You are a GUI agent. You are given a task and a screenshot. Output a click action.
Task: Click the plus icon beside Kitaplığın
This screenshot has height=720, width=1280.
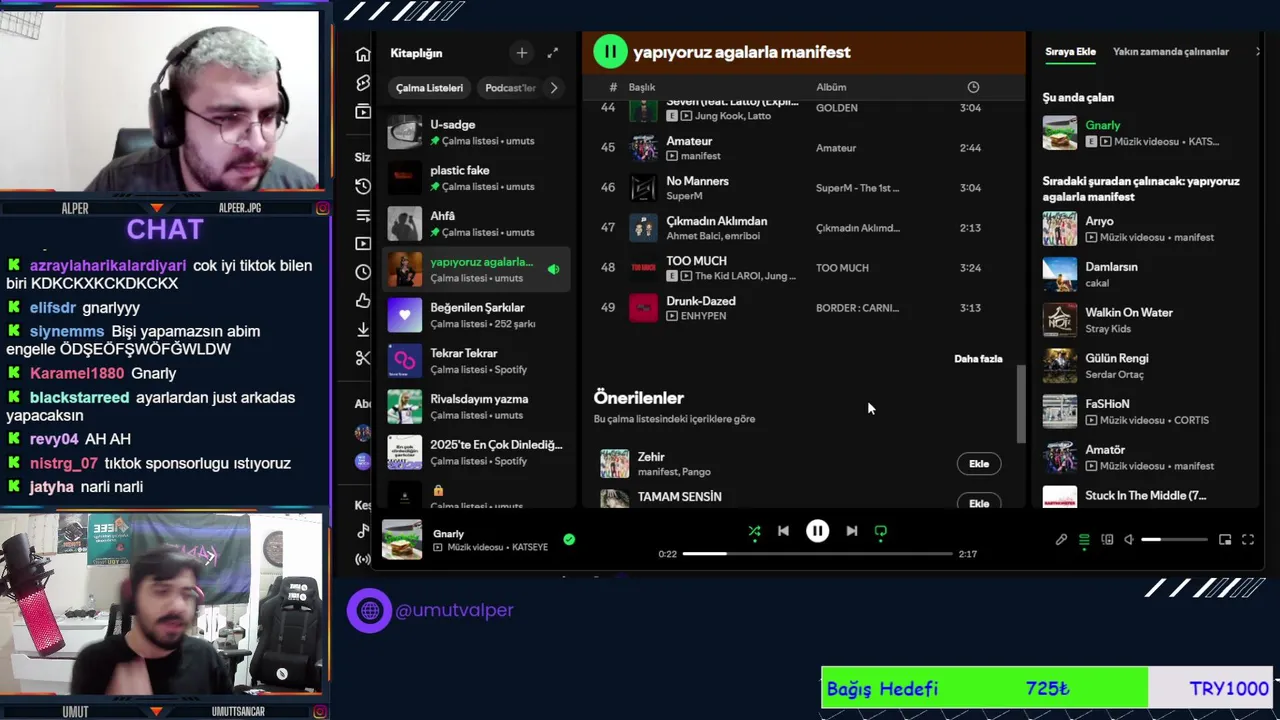click(x=521, y=53)
